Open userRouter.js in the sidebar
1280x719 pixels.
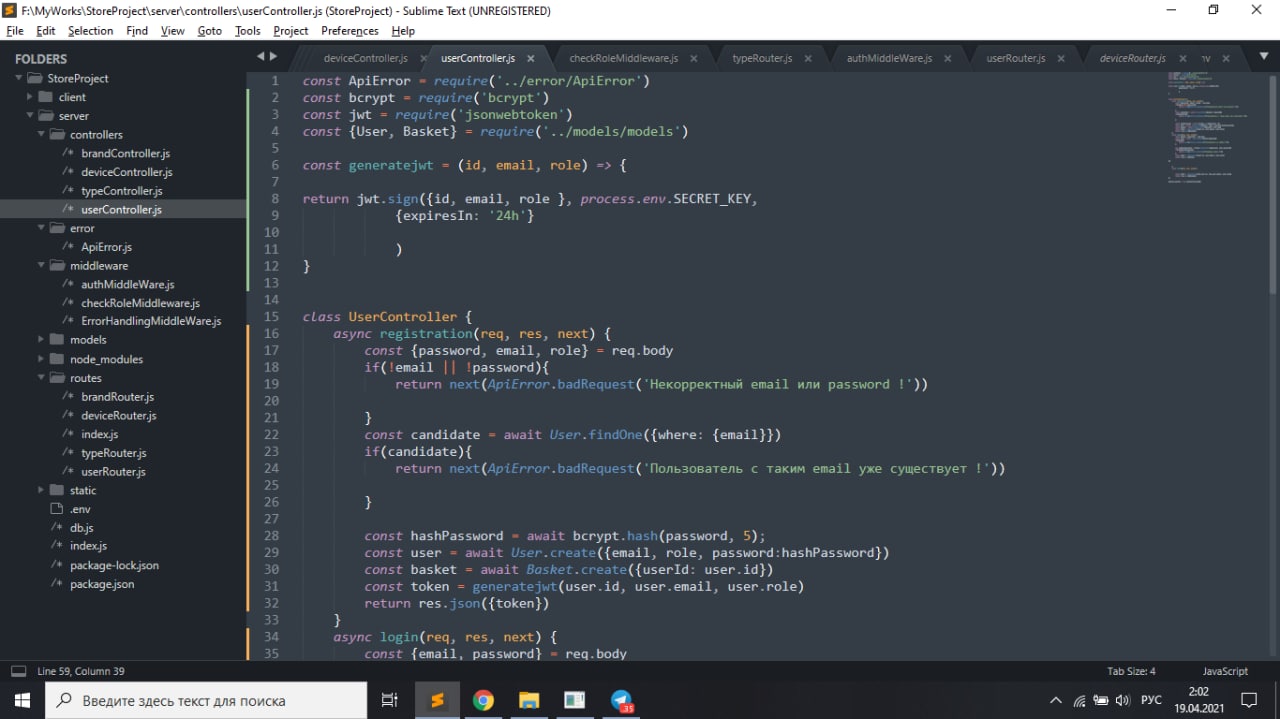pos(113,471)
